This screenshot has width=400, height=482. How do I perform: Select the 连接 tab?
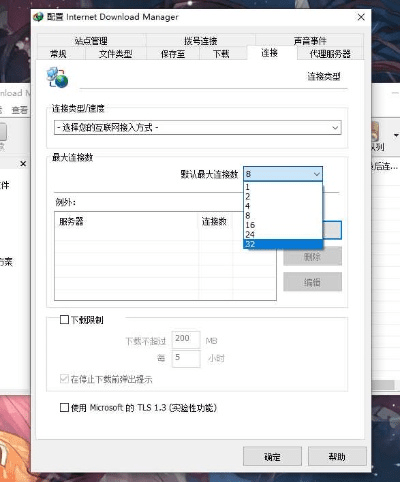[269, 53]
